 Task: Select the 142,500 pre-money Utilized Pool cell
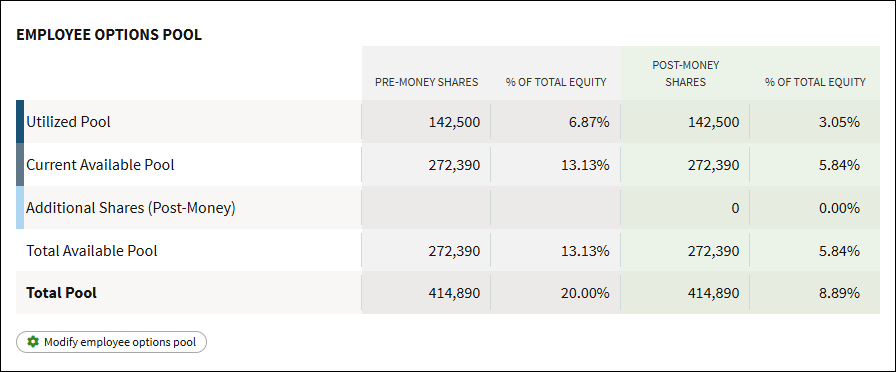click(x=426, y=122)
